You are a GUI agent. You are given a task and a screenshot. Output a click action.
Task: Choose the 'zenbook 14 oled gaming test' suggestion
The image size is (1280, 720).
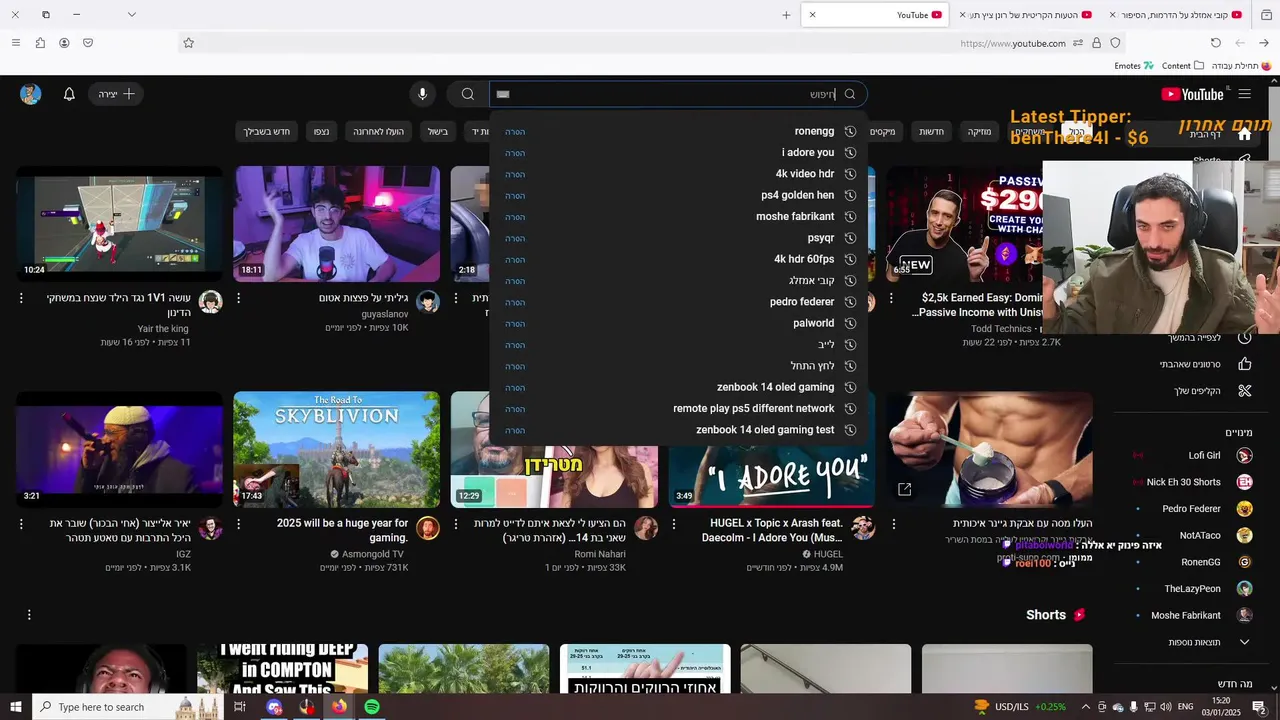coord(765,430)
